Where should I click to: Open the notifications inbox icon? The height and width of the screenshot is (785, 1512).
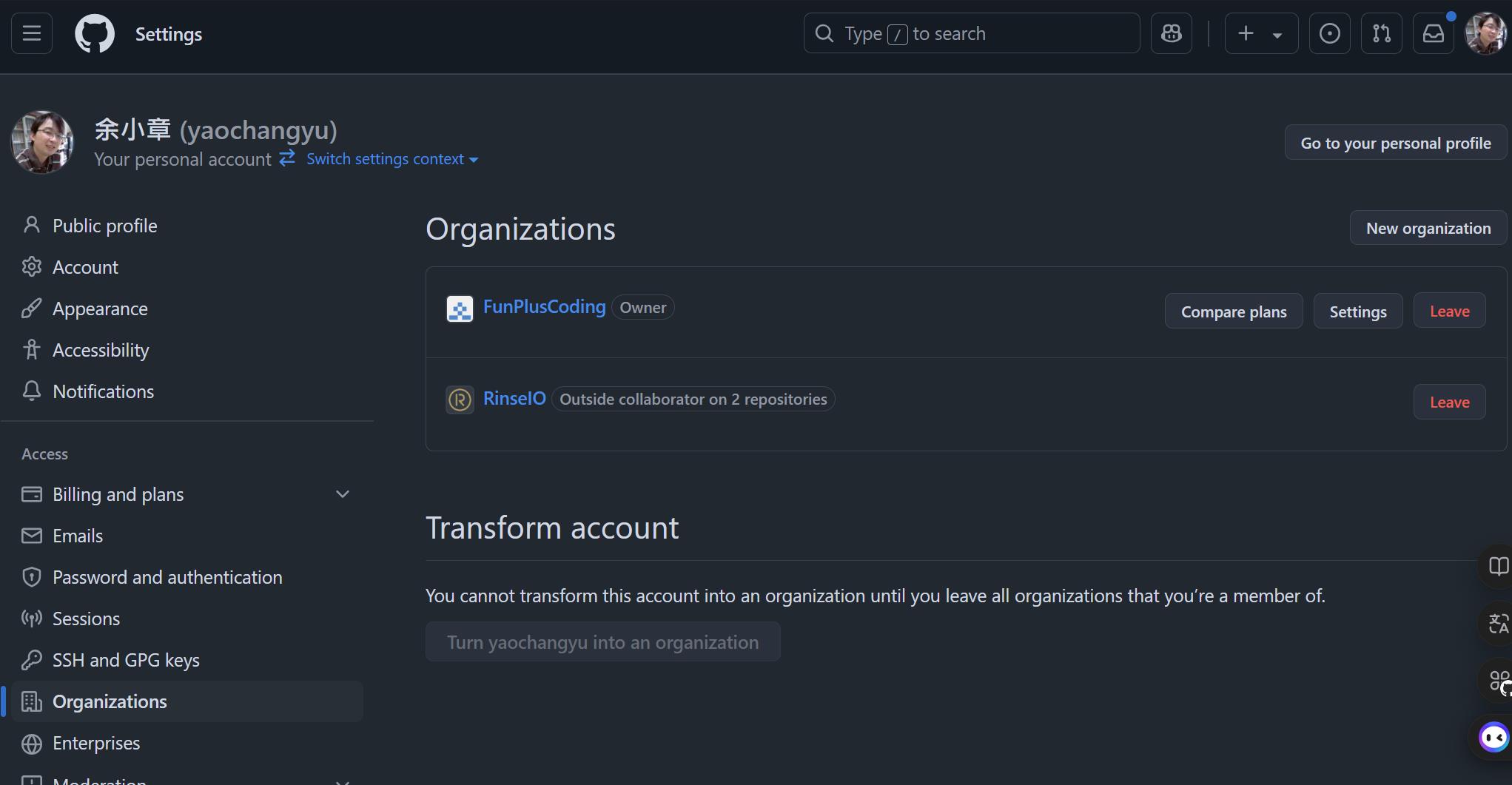pyautogui.click(x=1434, y=33)
